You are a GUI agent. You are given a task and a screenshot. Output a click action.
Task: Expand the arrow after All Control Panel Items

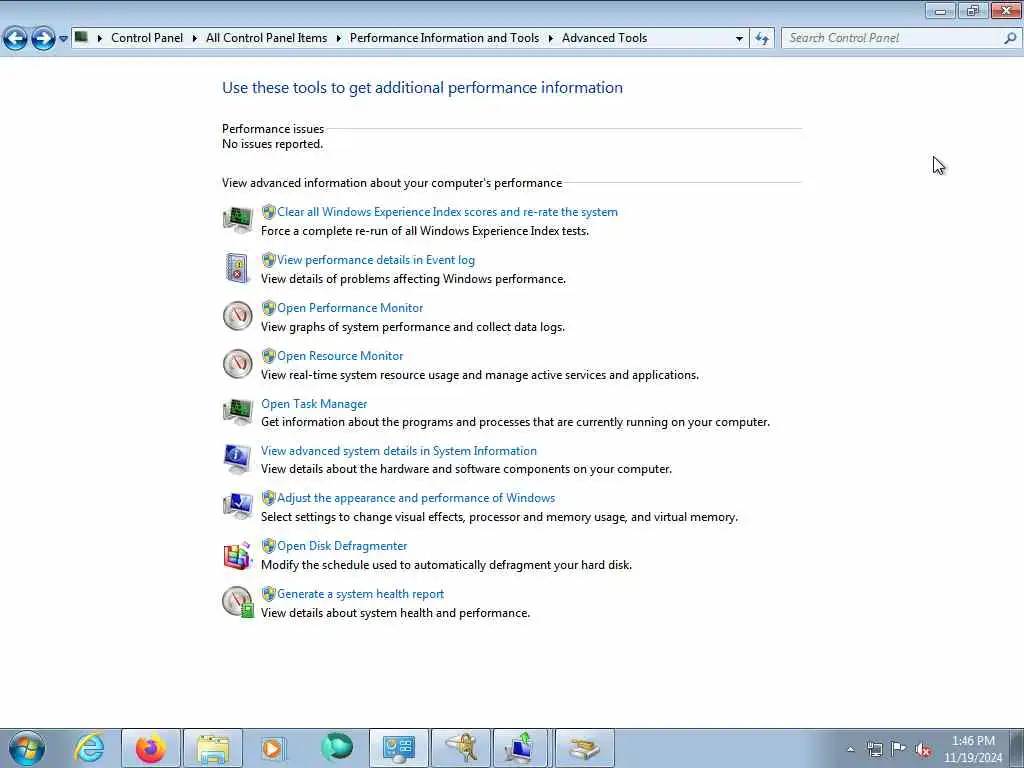point(338,39)
